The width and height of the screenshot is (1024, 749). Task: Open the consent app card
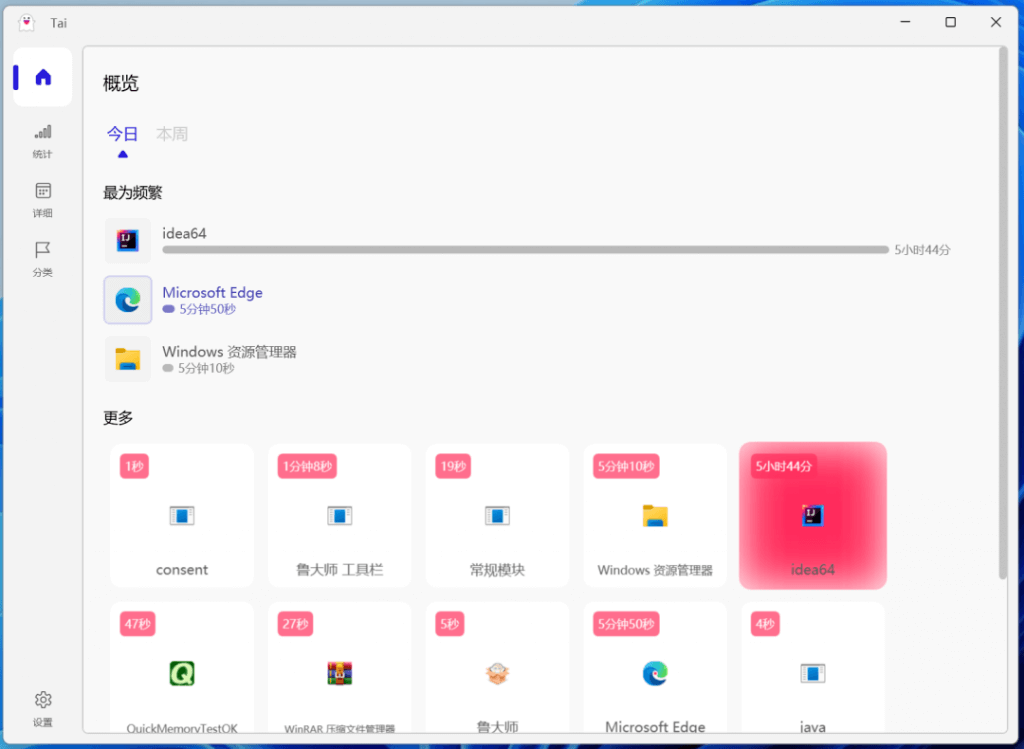tap(182, 516)
